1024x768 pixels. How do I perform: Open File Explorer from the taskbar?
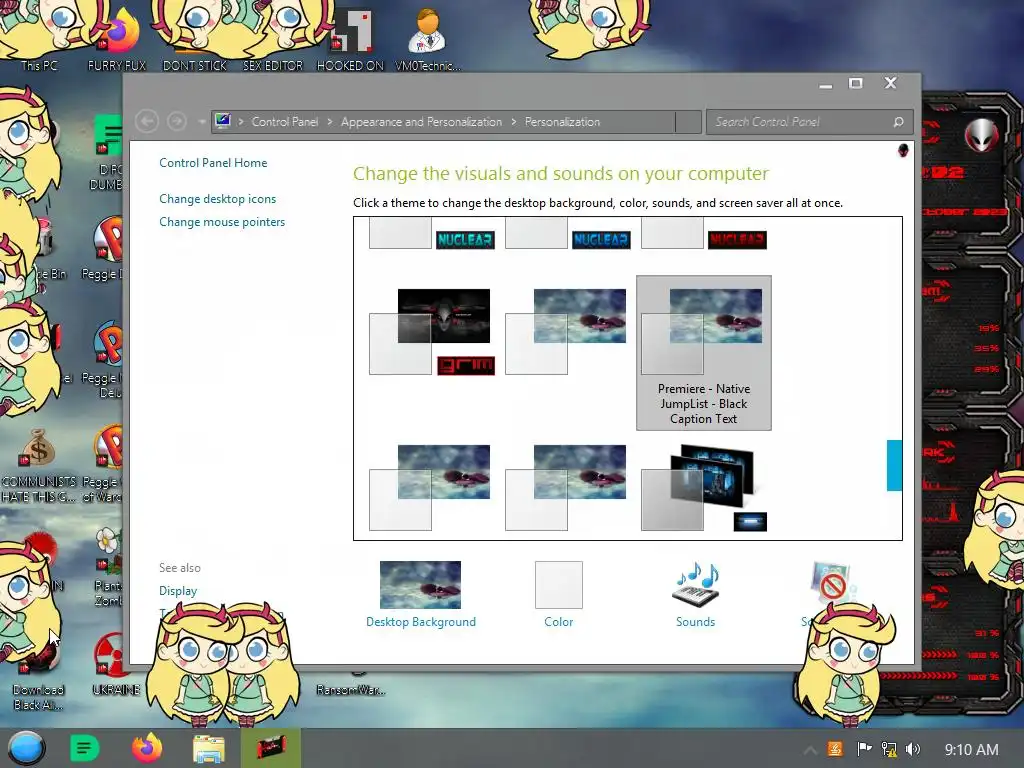coord(208,748)
